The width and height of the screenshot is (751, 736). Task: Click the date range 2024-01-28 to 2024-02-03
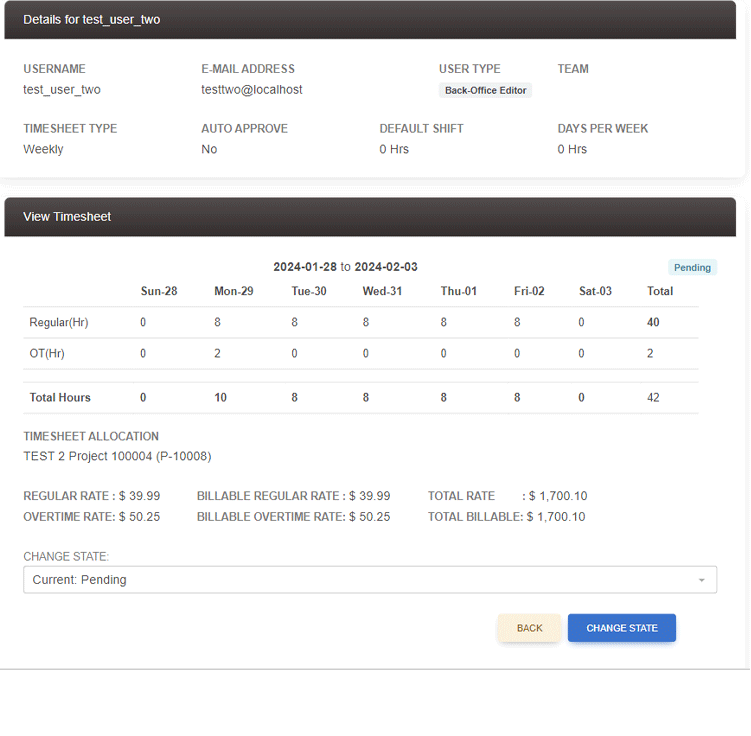(x=345, y=267)
